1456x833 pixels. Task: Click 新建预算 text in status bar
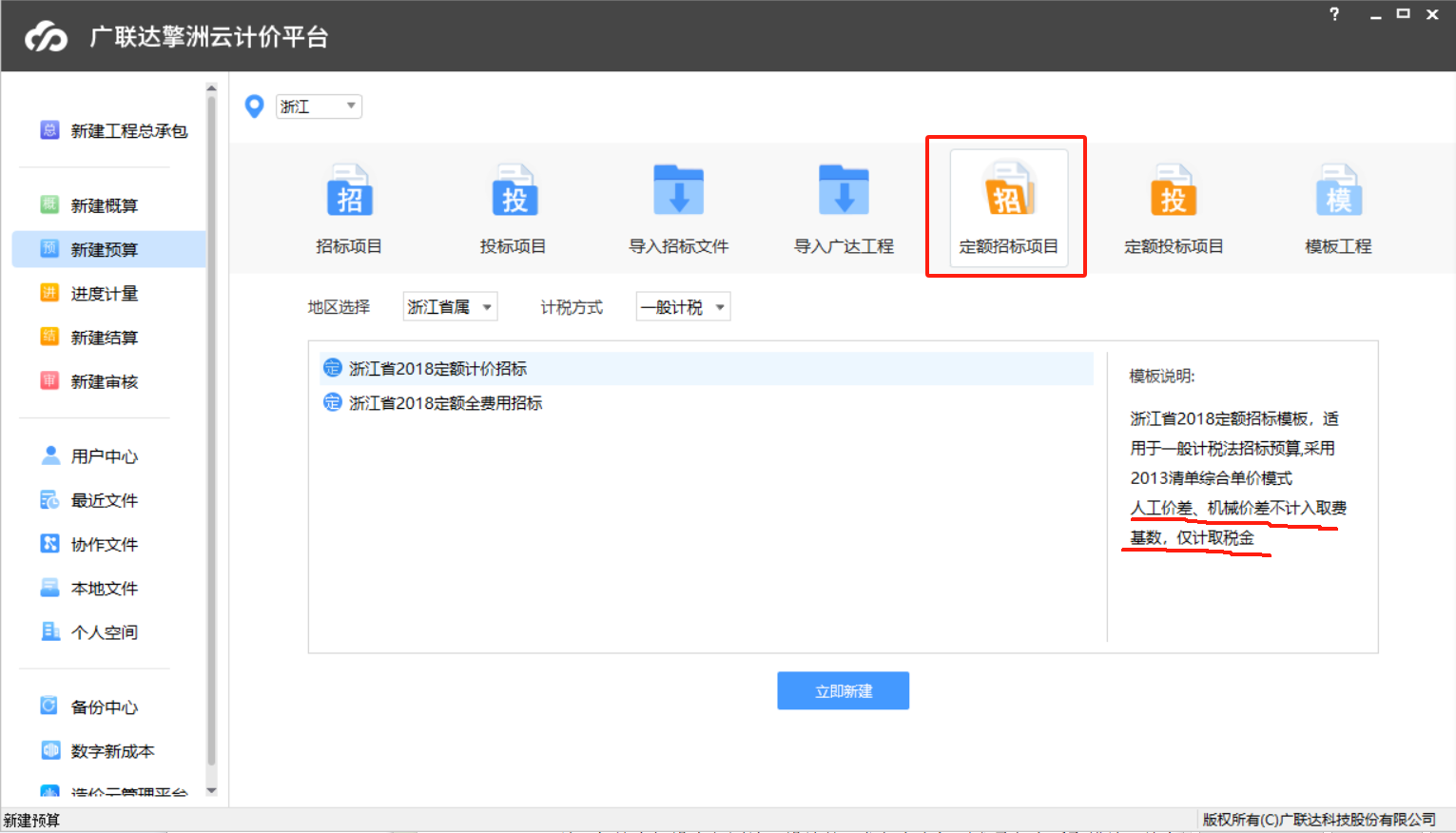[x=31, y=820]
